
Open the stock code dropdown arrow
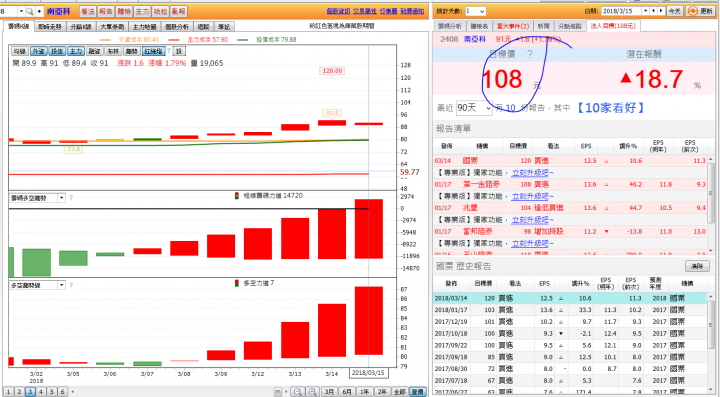21,11
